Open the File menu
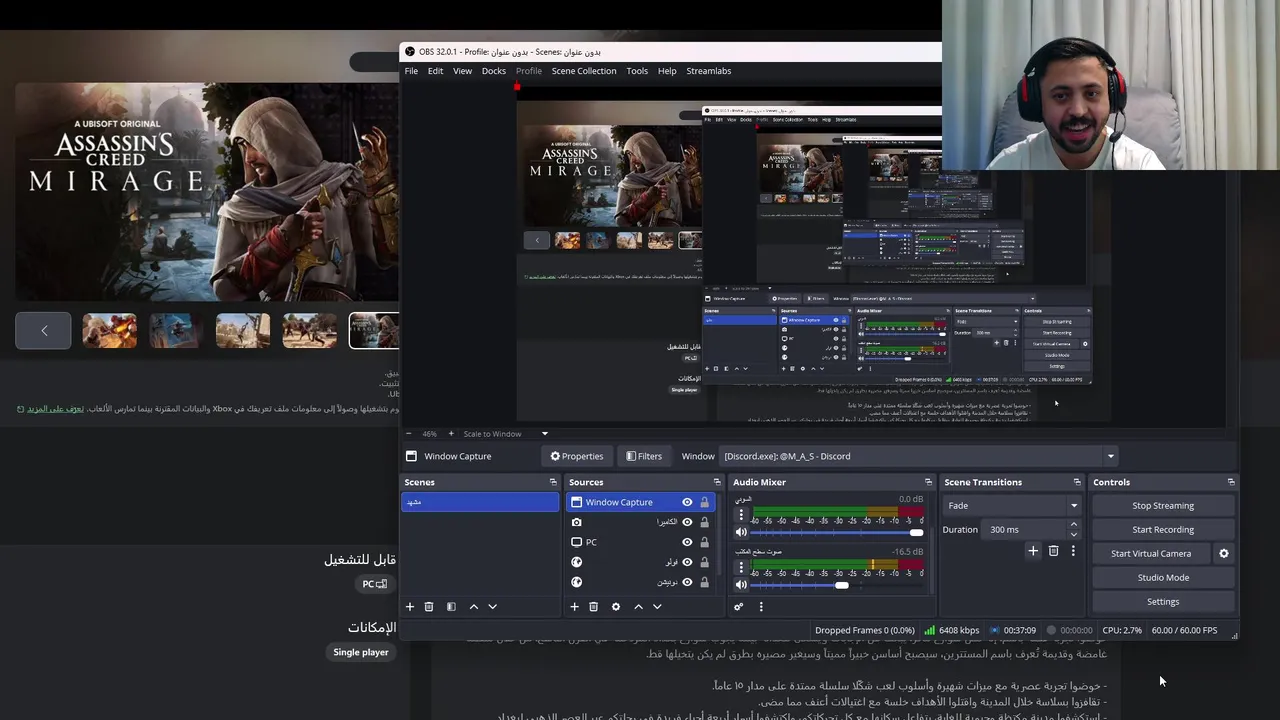Image resolution: width=1280 pixels, height=720 pixels. pos(411,71)
